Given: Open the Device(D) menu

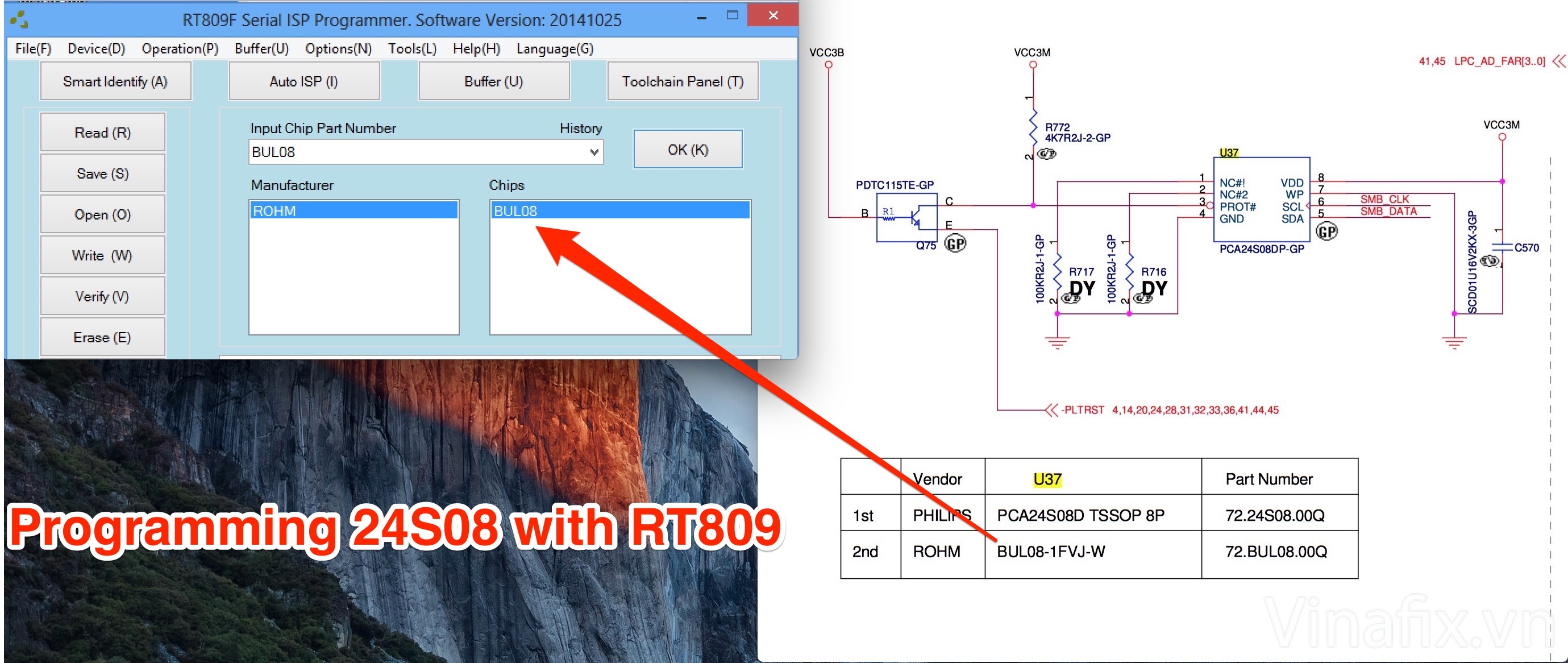Looking at the screenshot, I should tap(96, 49).
